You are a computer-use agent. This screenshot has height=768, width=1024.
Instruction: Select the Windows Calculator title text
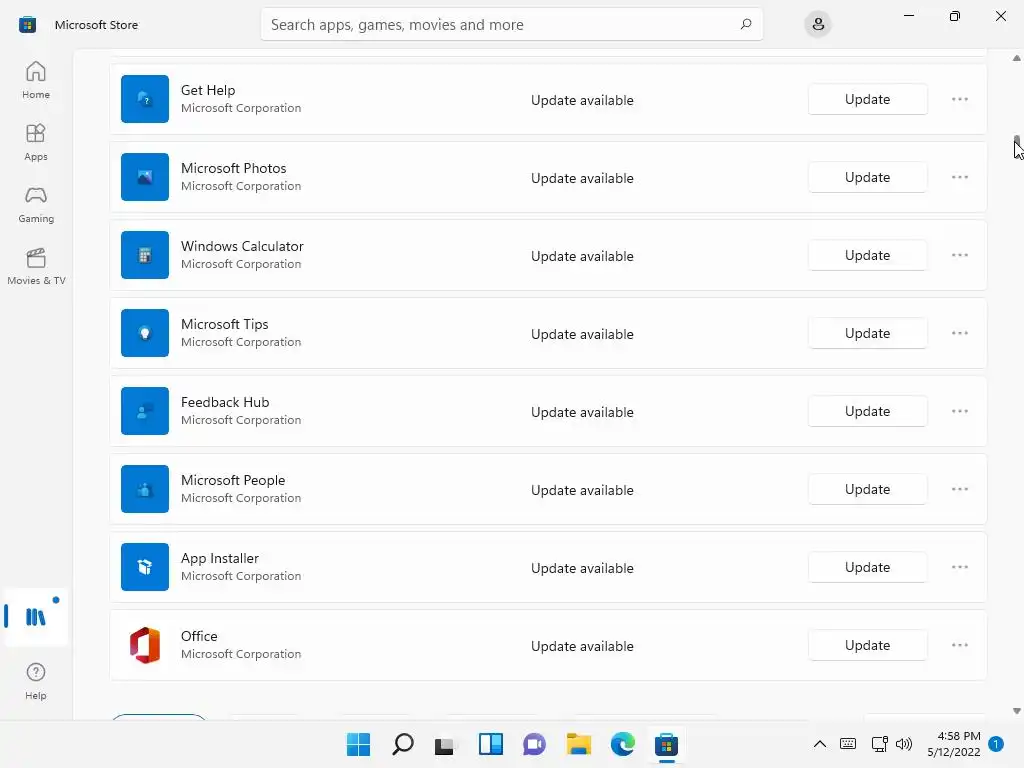242,246
